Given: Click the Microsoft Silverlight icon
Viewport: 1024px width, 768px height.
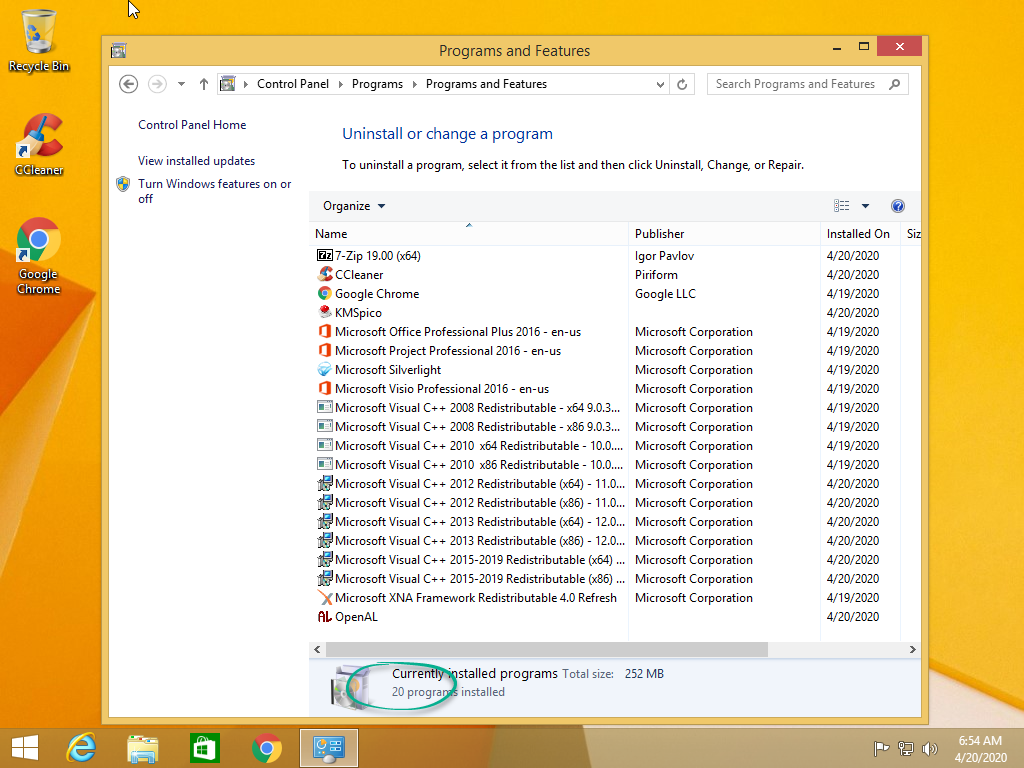Looking at the screenshot, I should click(x=325, y=370).
